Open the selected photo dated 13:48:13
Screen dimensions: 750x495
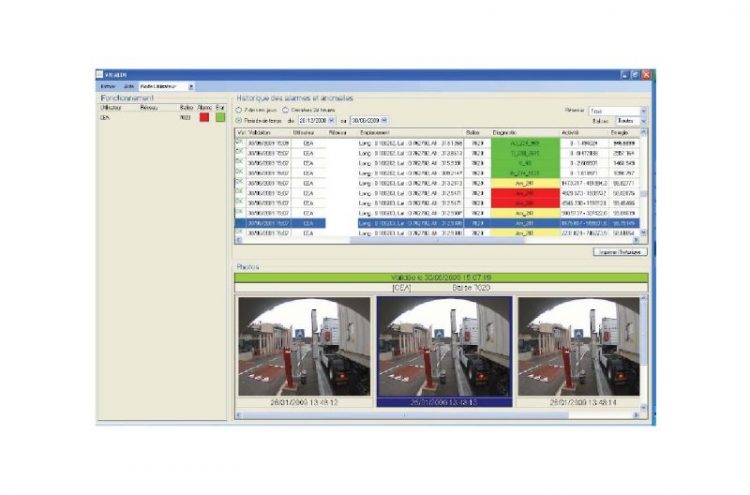pyautogui.click(x=444, y=351)
